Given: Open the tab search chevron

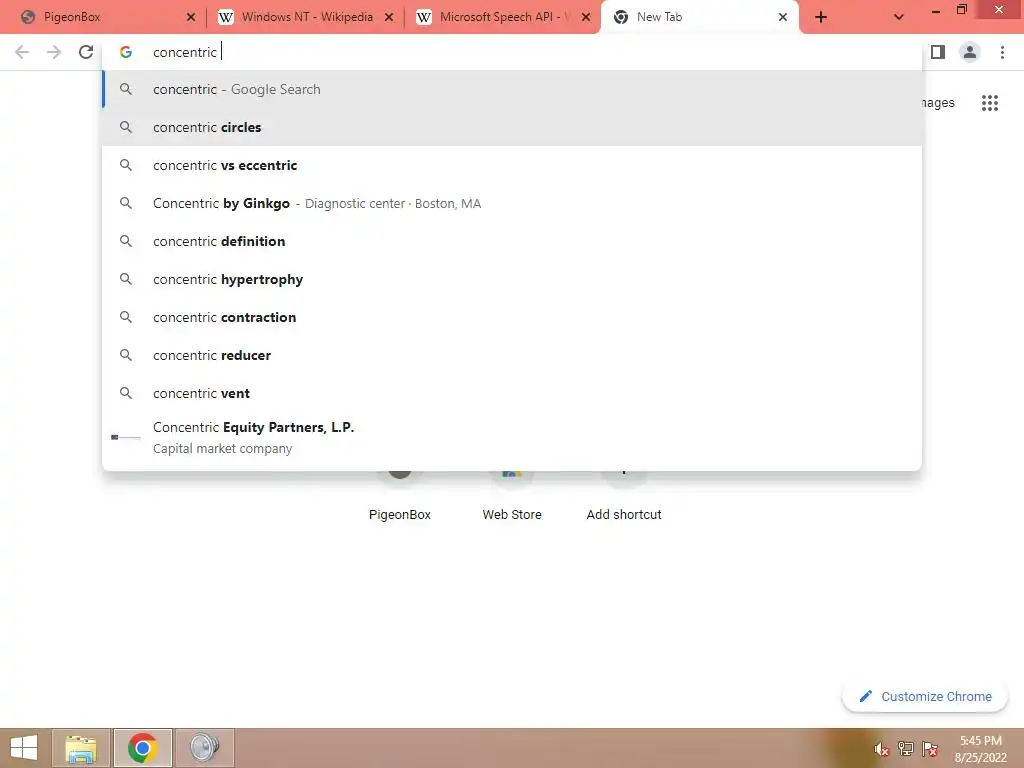Looking at the screenshot, I should pyautogui.click(x=899, y=17).
